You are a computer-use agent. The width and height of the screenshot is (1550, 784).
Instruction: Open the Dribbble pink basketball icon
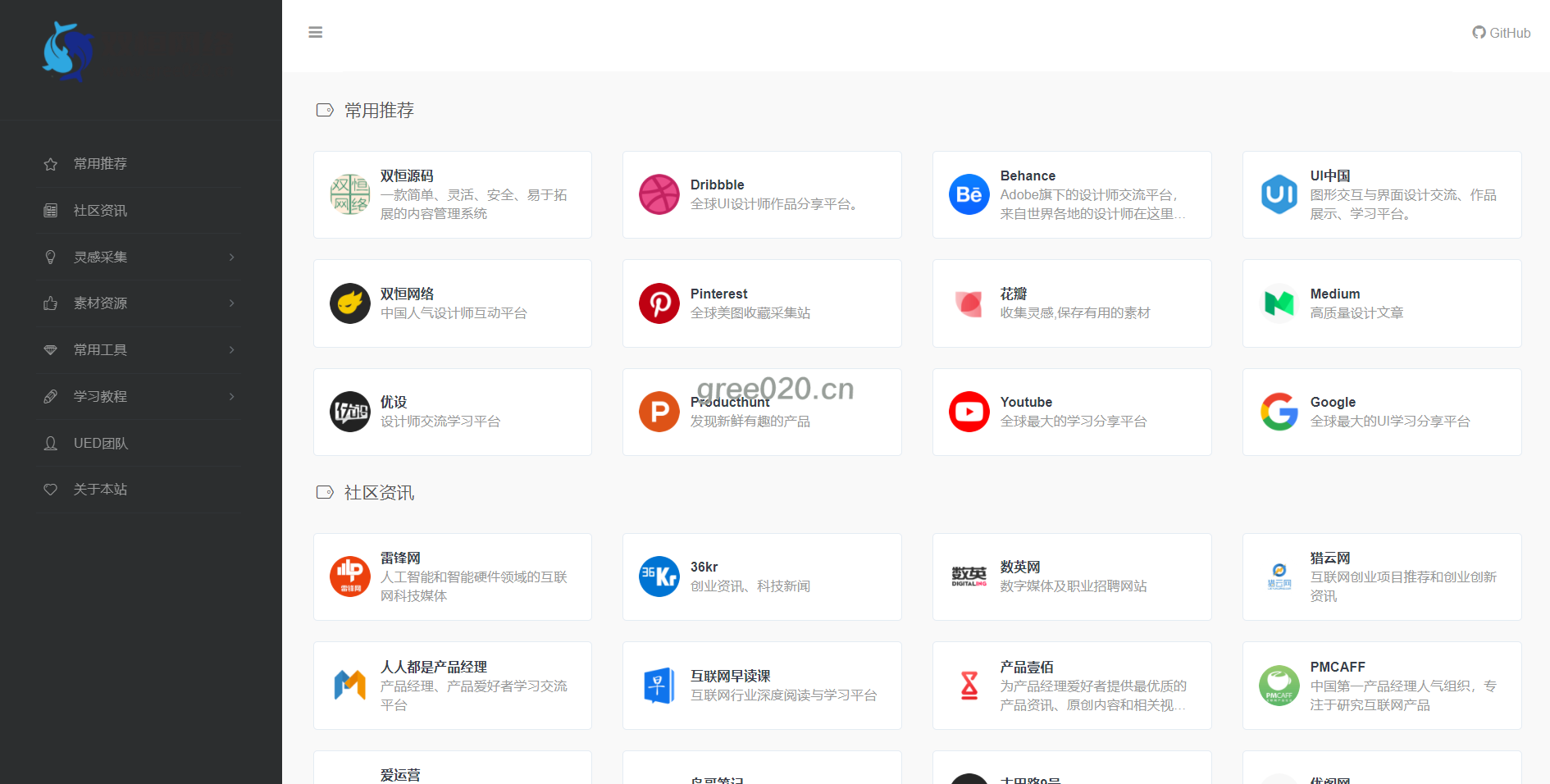coord(659,194)
